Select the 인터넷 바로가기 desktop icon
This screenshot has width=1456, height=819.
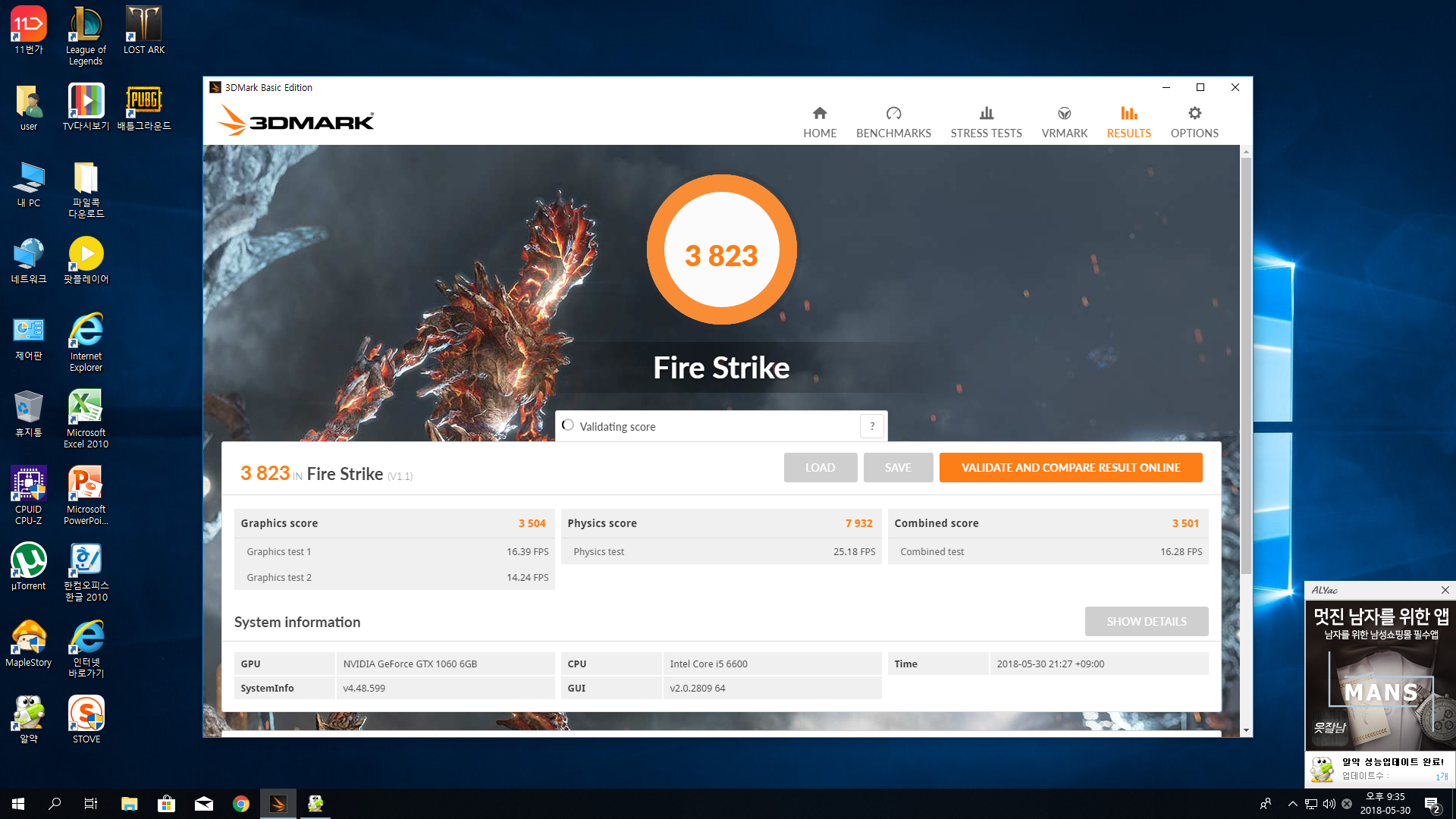coord(86,648)
